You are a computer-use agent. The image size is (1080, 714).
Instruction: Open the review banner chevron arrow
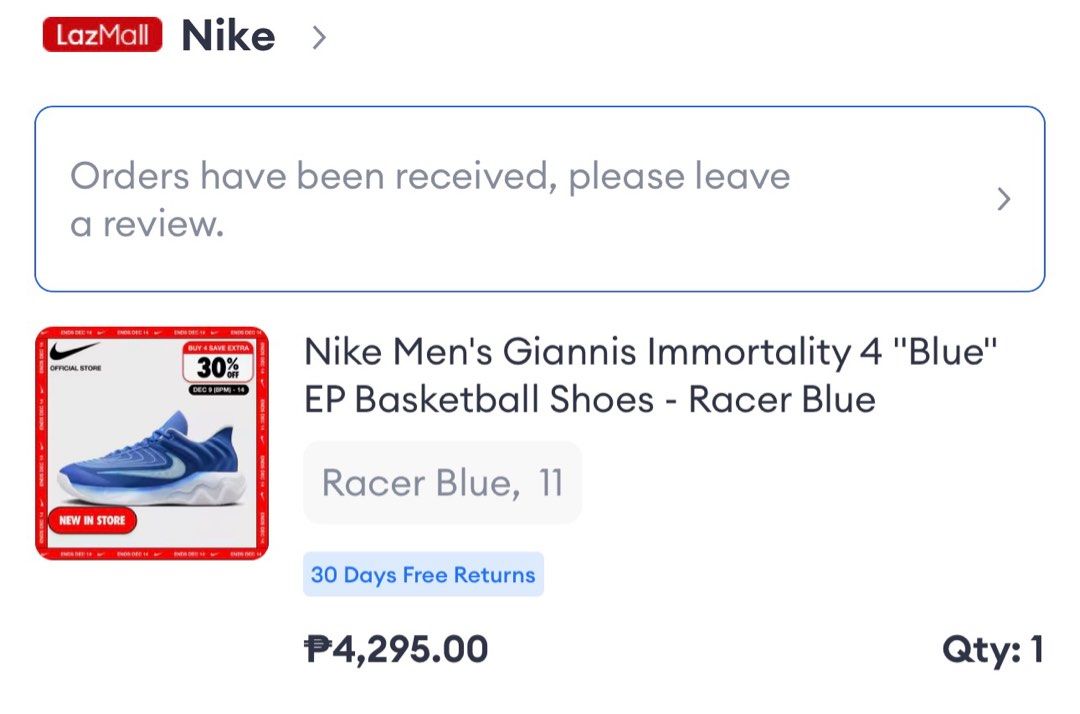tap(1003, 199)
